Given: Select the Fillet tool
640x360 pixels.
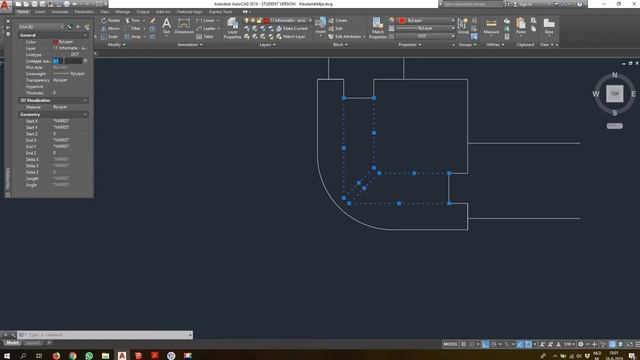Looking at the screenshot, I should click(x=133, y=29).
